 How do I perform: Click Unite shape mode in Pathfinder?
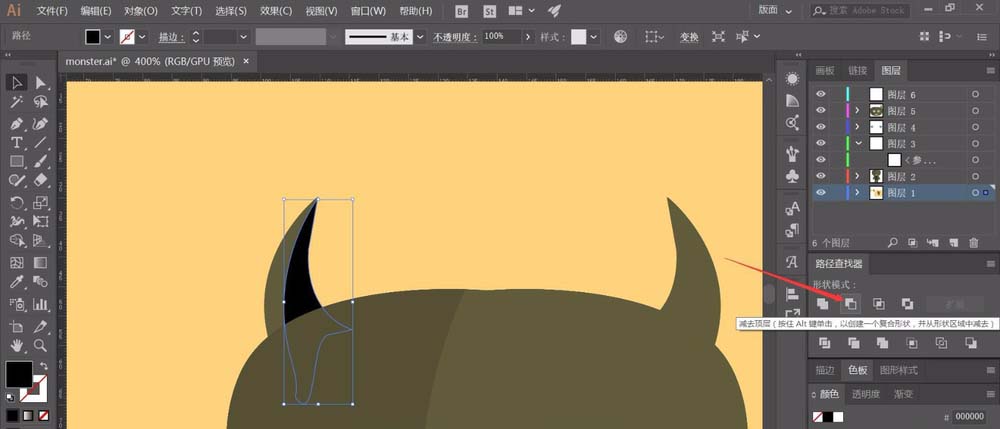823,303
